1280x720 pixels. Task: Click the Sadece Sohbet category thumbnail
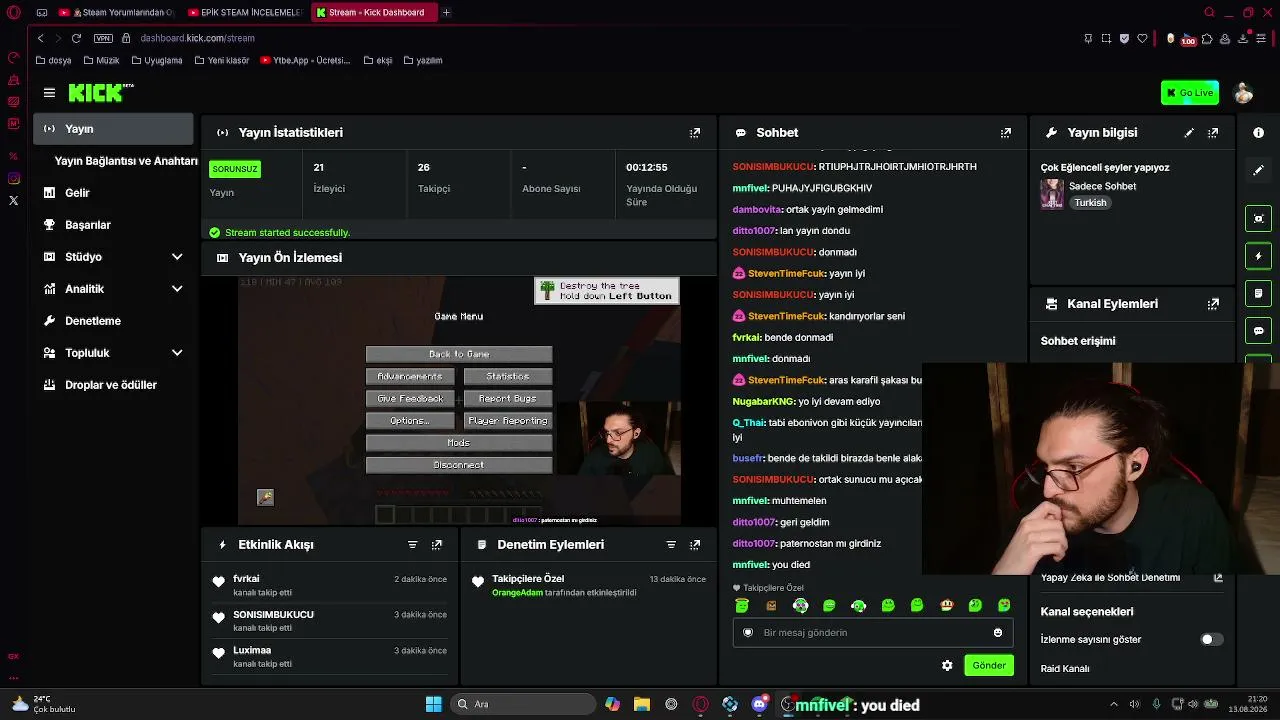click(1052, 194)
